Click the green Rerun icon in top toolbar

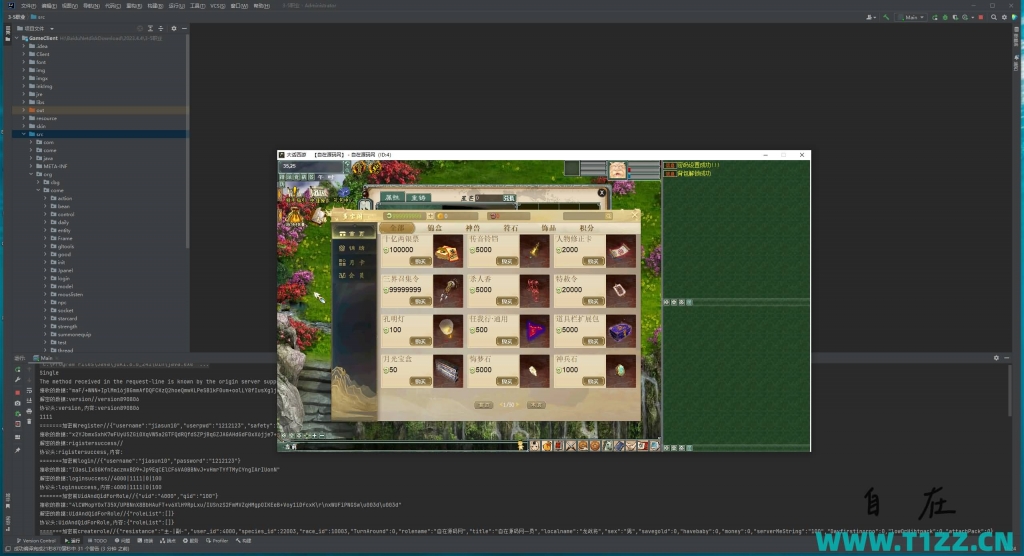pos(935,17)
